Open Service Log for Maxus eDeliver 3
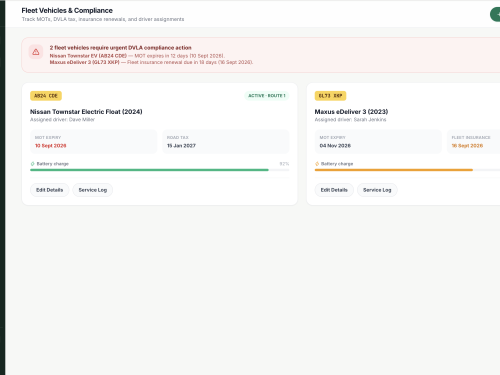Image resolution: width=500 pixels, height=375 pixels. point(377,190)
